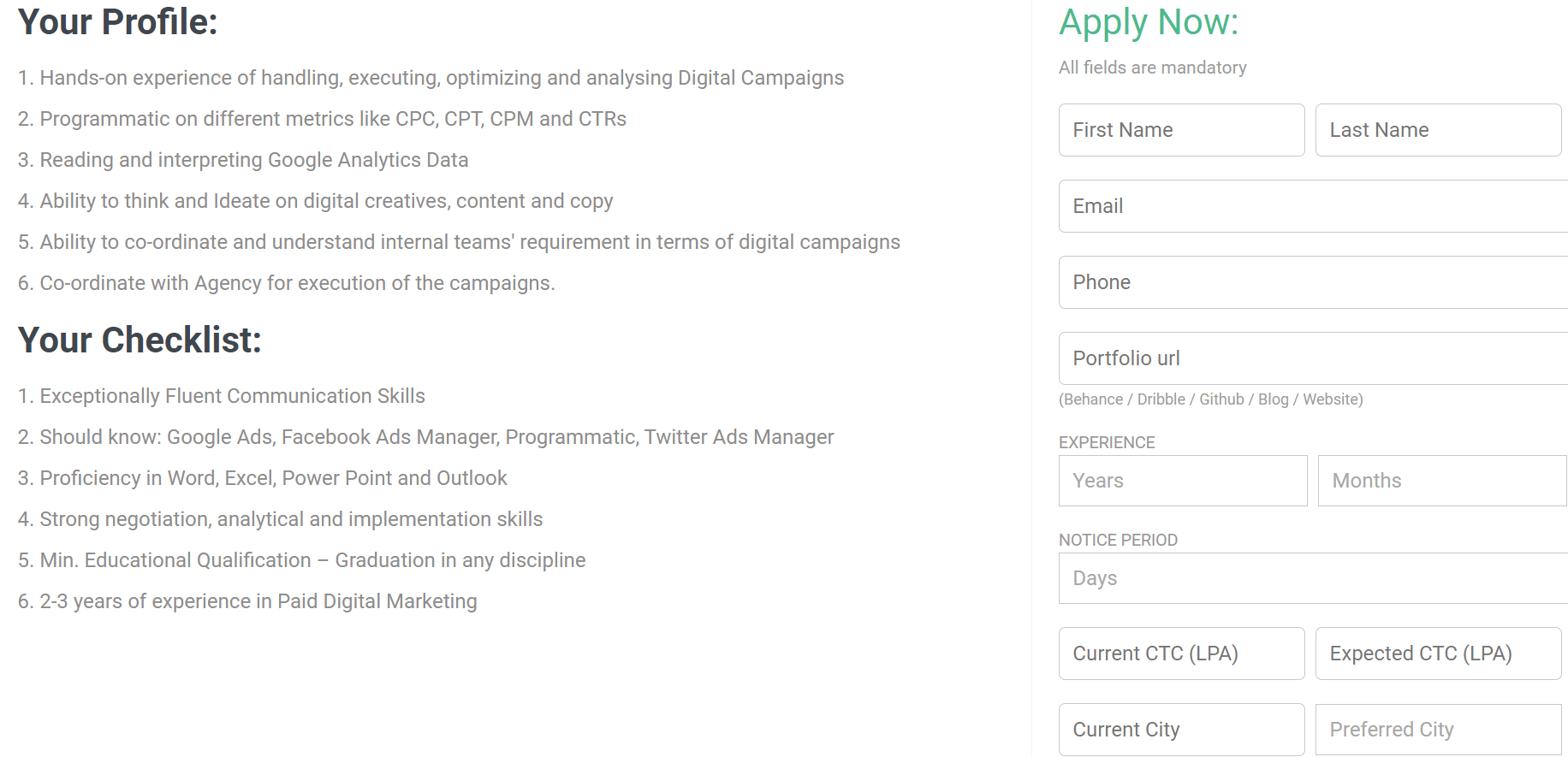The width and height of the screenshot is (1568, 757).
Task: Click the Your Checklist heading
Action: tap(140, 340)
